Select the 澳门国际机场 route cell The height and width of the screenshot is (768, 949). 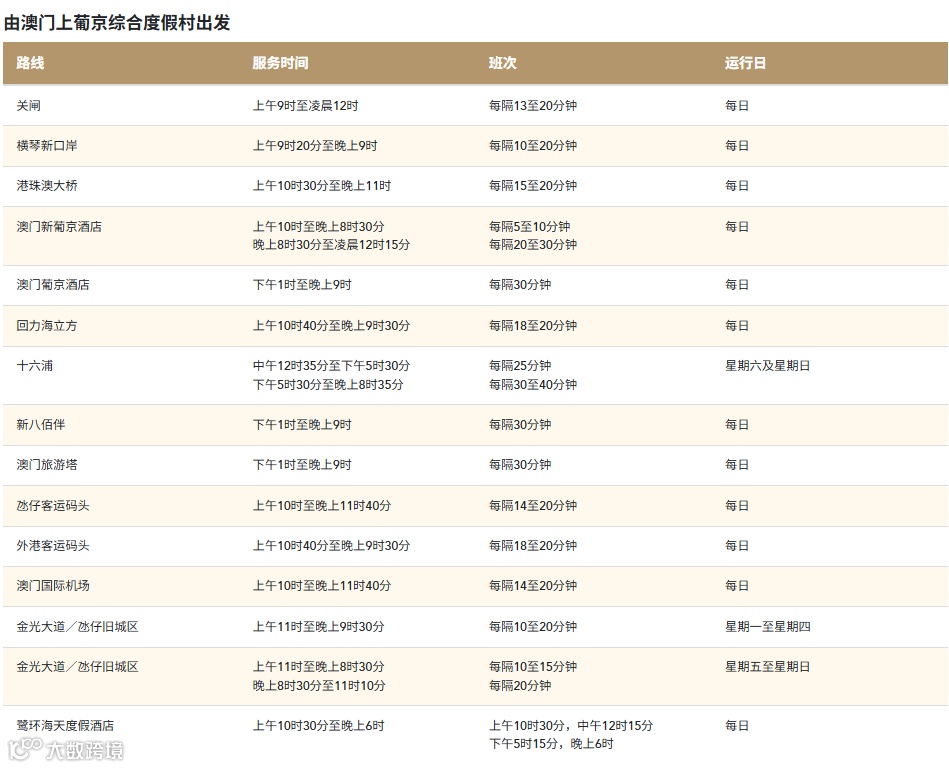[x=53, y=585]
